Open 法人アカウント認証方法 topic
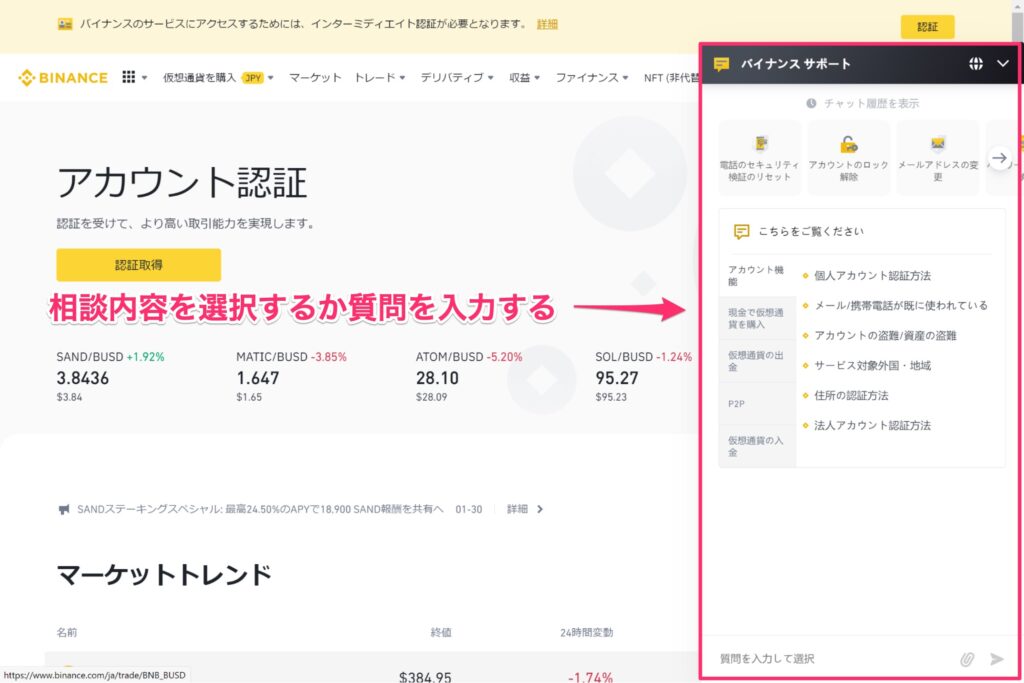The width and height of the screenshot is (1024, 683). pyautogui.click(x=872, y=426)
